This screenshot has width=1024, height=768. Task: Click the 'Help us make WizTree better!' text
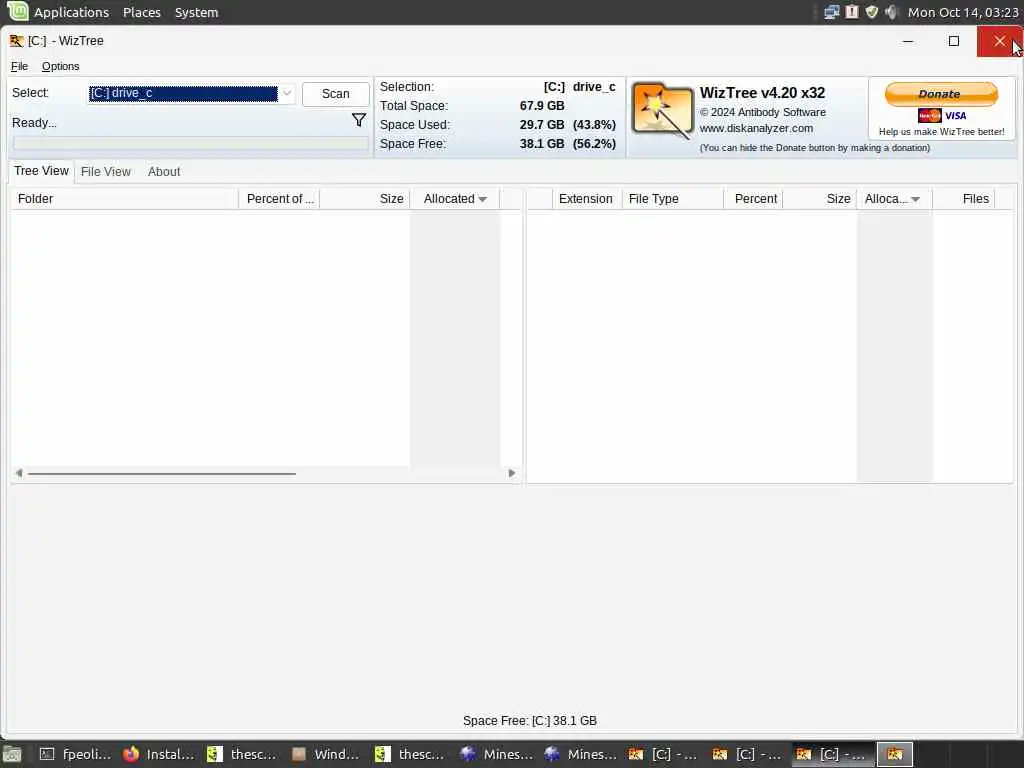tap(941, 132)
